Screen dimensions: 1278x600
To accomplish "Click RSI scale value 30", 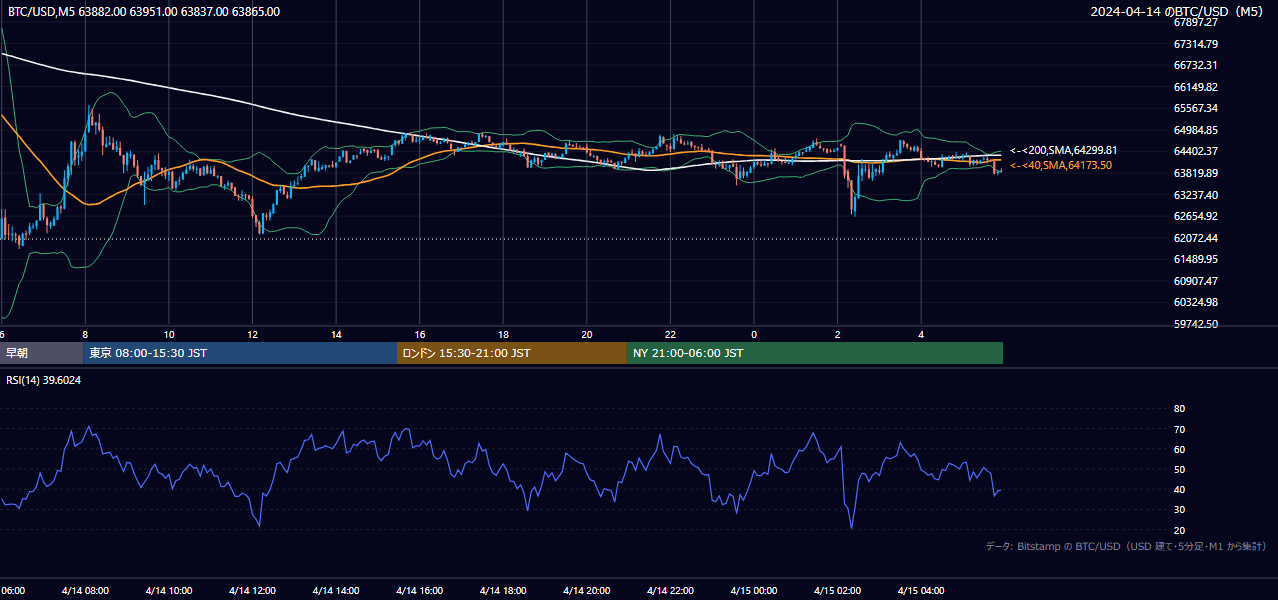I will pyautogui.click(x=1179, y=510).
